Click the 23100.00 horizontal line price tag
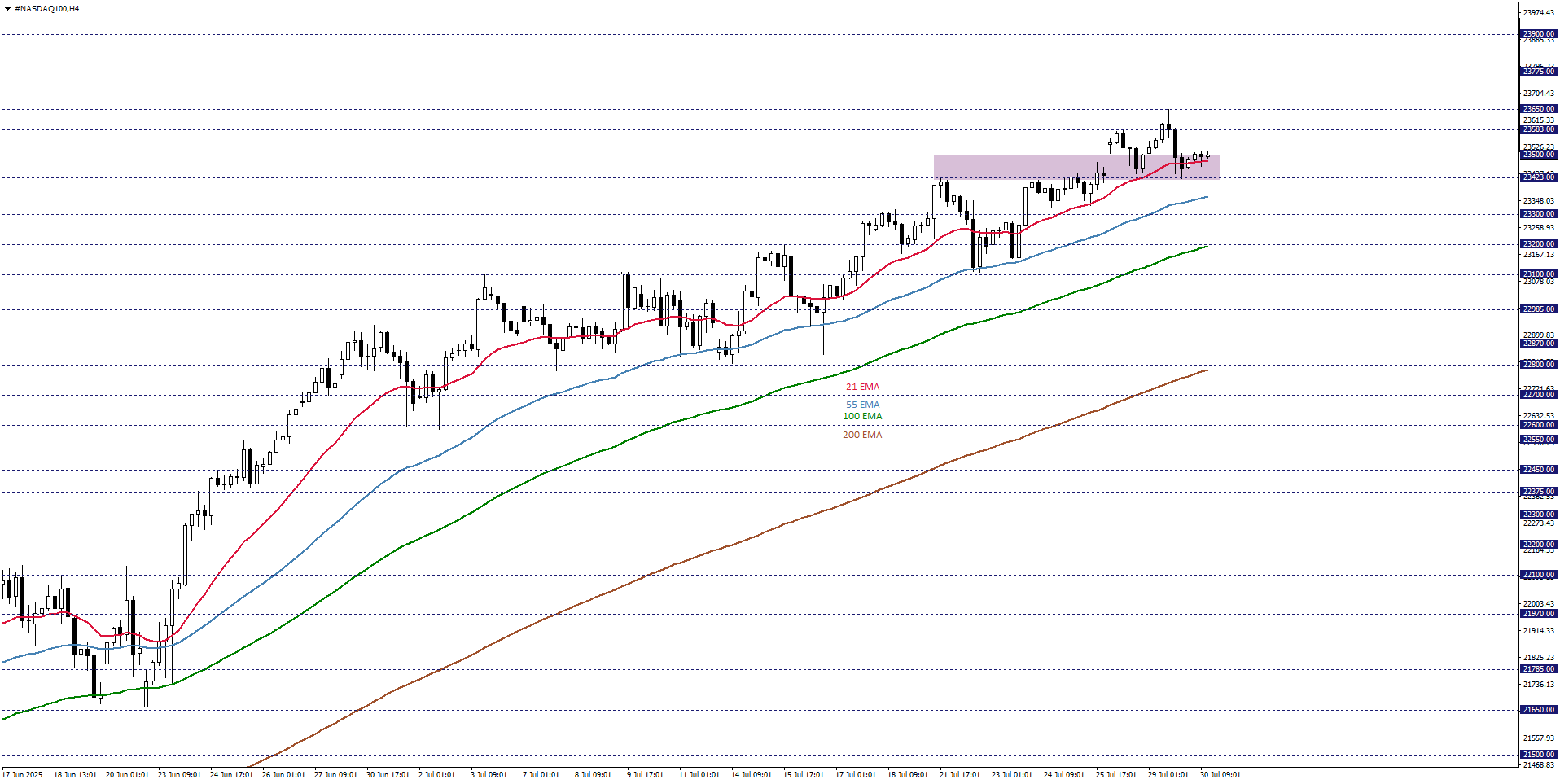 click(x=1539, y=274)
